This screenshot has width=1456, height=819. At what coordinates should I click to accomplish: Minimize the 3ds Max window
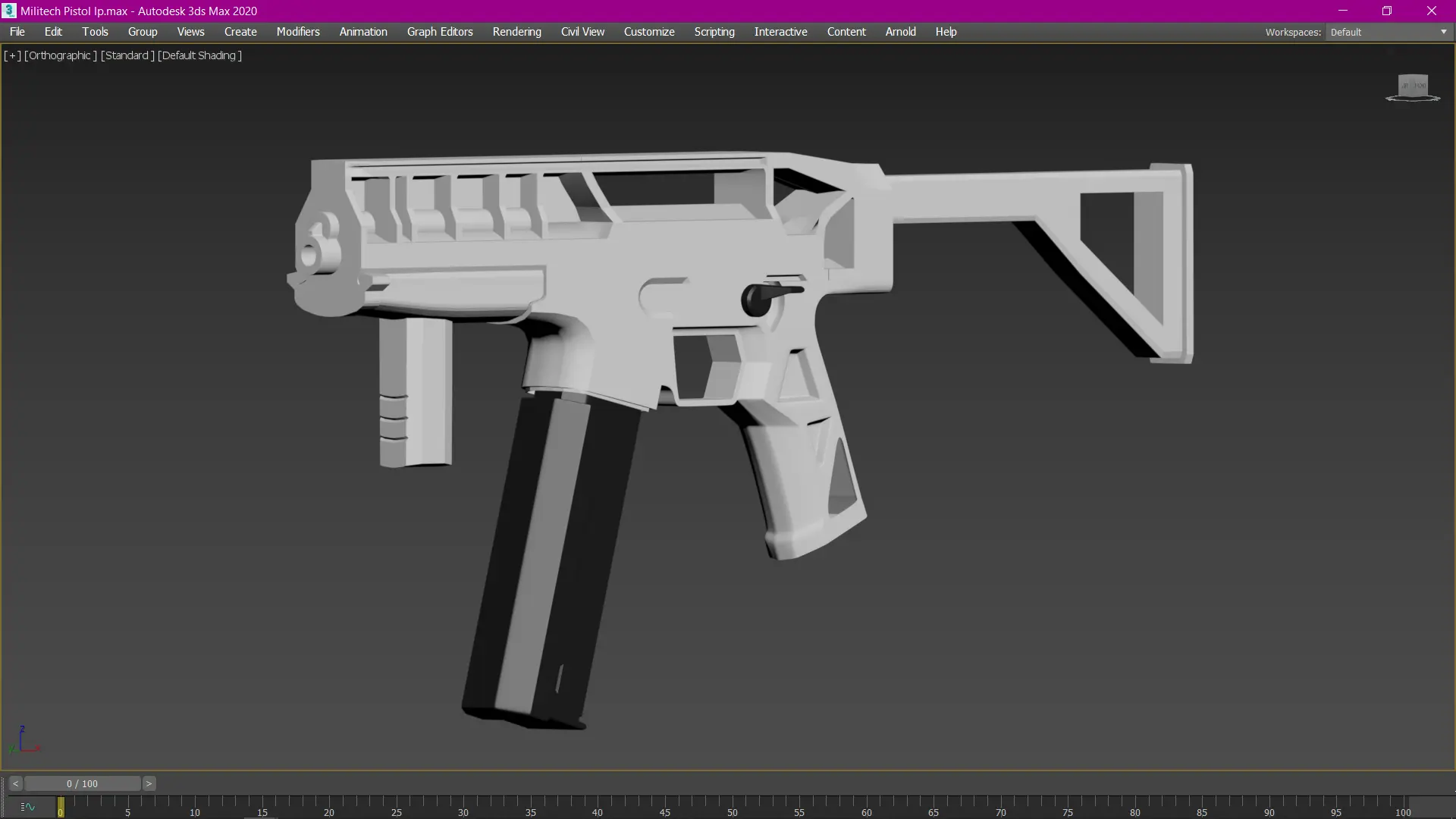tap(1343, 11)
